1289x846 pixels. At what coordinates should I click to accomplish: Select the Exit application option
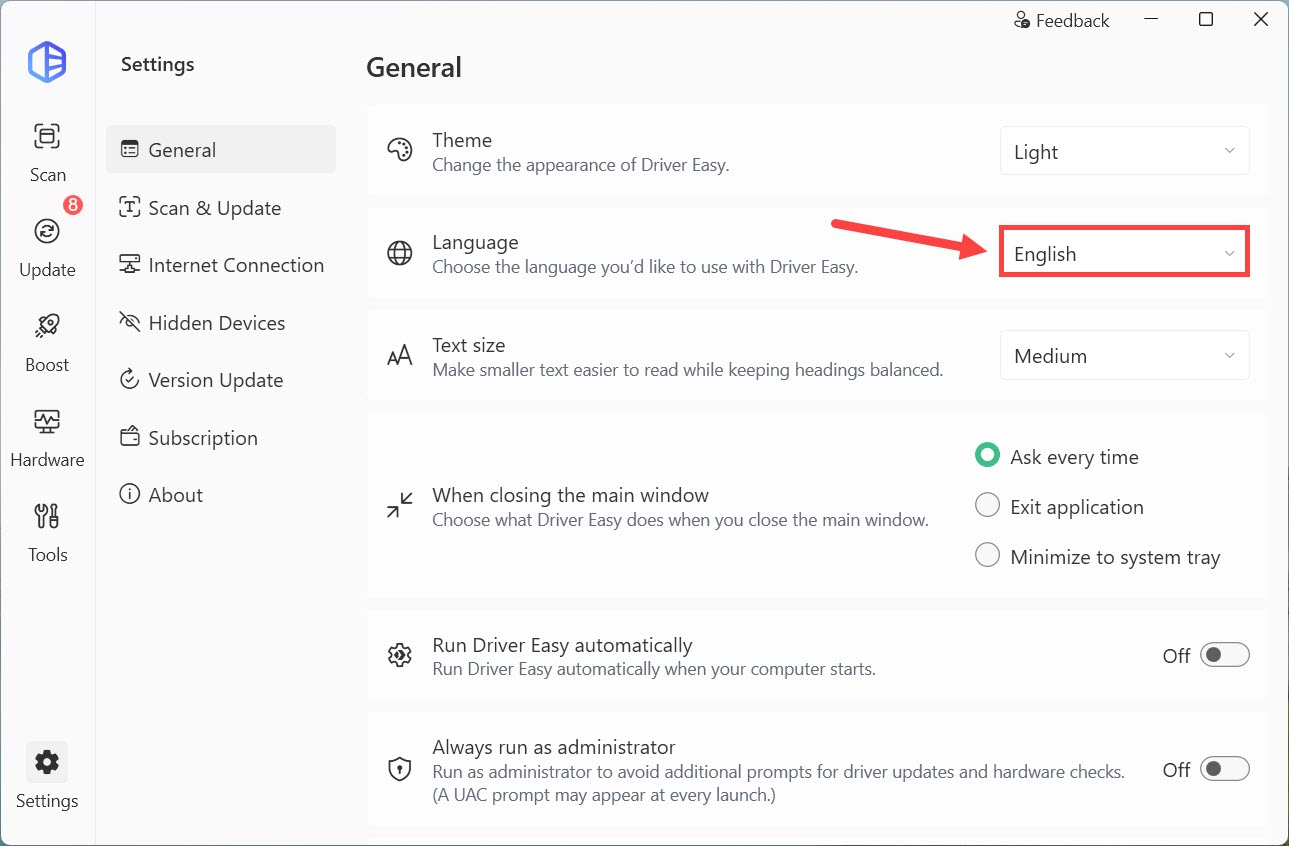click(1060, 506)
